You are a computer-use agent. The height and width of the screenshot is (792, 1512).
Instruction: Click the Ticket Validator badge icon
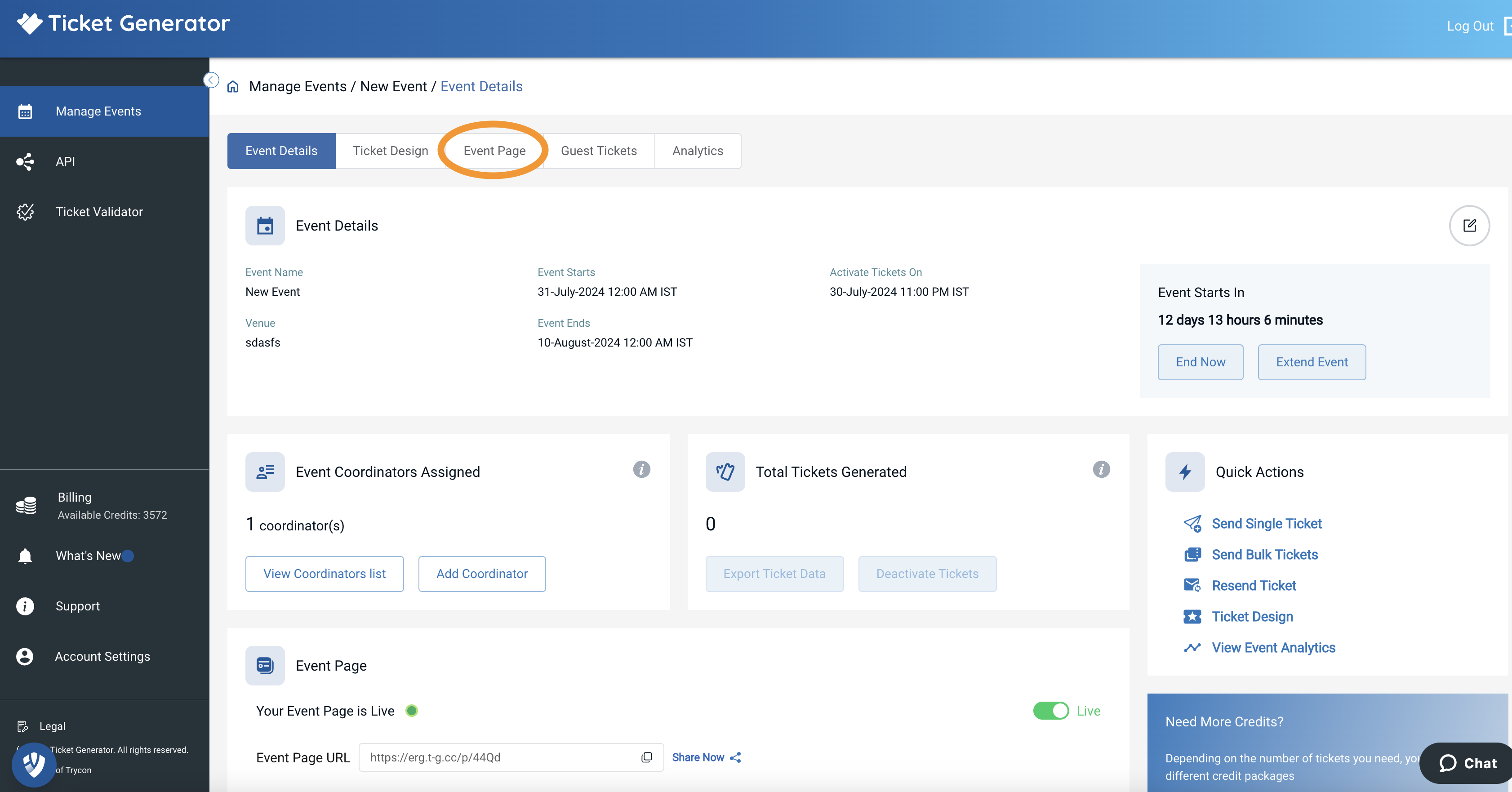[x=25, y=212]
